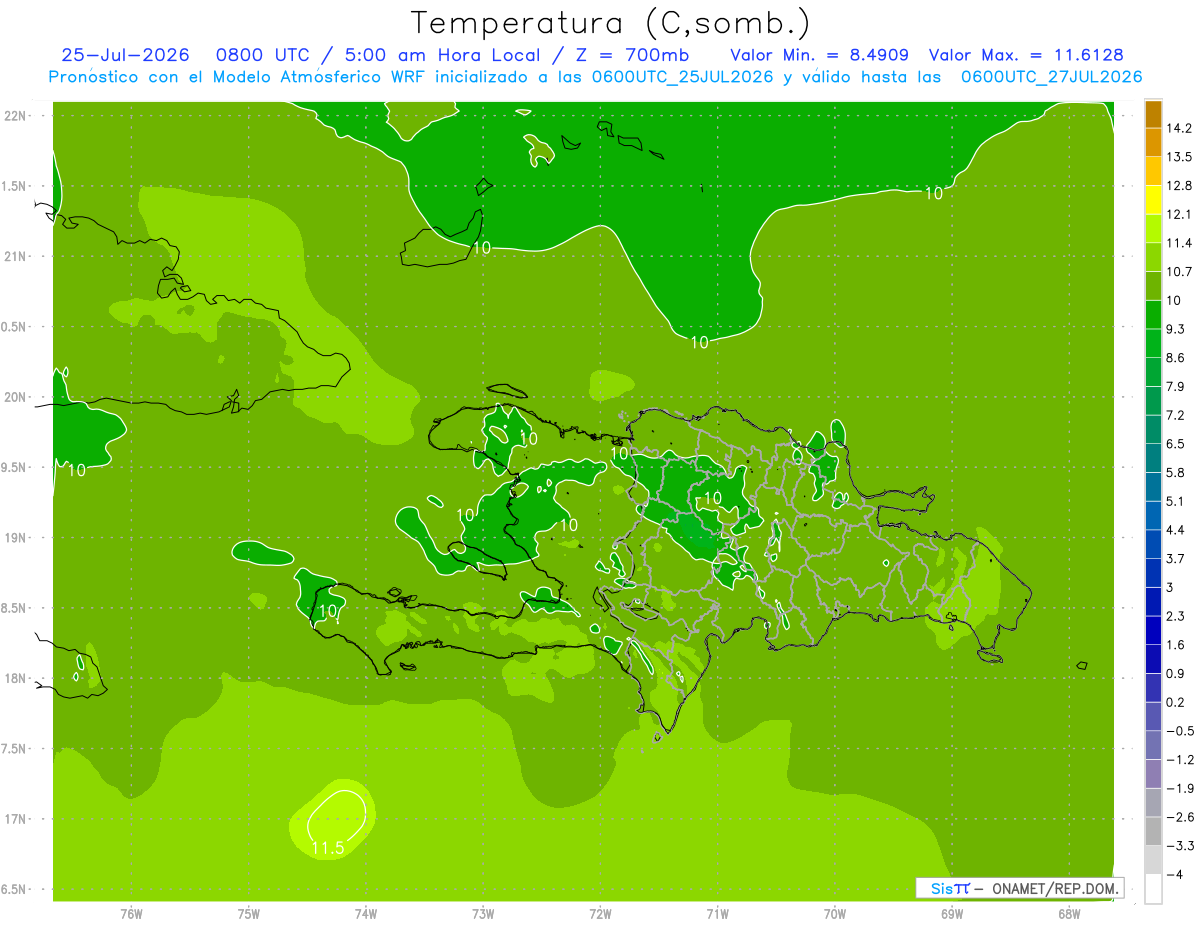Click the '70W' longitude label

pyautogui.click(x=835, y=914)
